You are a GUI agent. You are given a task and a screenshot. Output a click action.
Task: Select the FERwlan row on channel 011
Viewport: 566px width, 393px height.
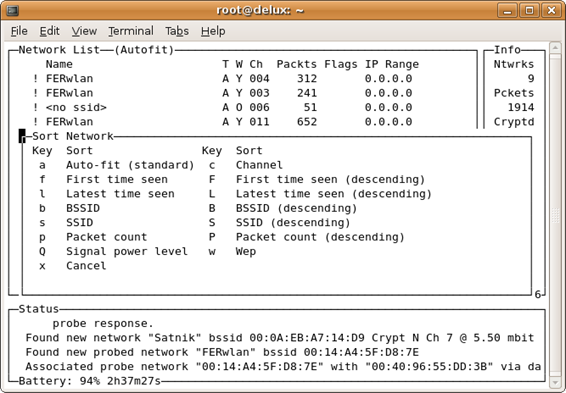pyautogui.click(x=222, y=122)
